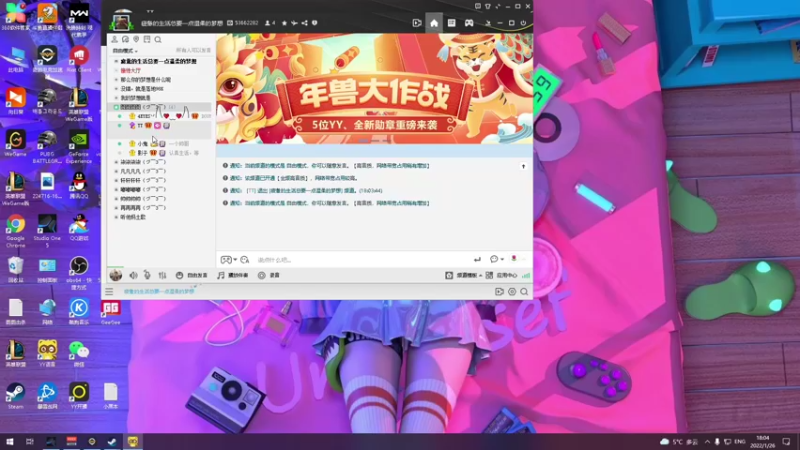
Task: Click the skin shirt icon in title bar
Action: point(488,7)
